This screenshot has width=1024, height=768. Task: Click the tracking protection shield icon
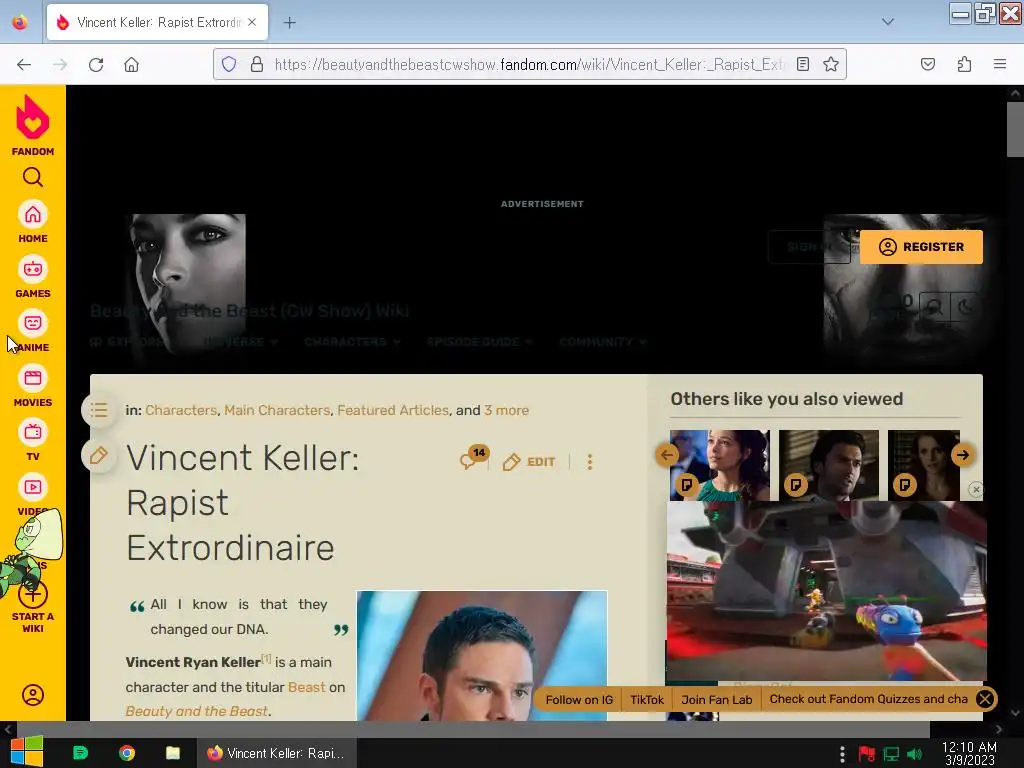(x=229, y=64)
